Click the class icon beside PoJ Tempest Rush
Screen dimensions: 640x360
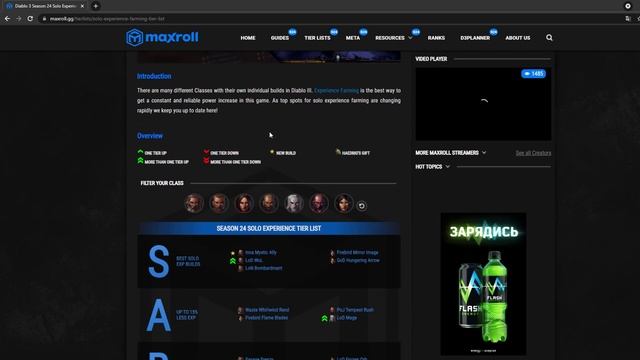tap(332, 310)
